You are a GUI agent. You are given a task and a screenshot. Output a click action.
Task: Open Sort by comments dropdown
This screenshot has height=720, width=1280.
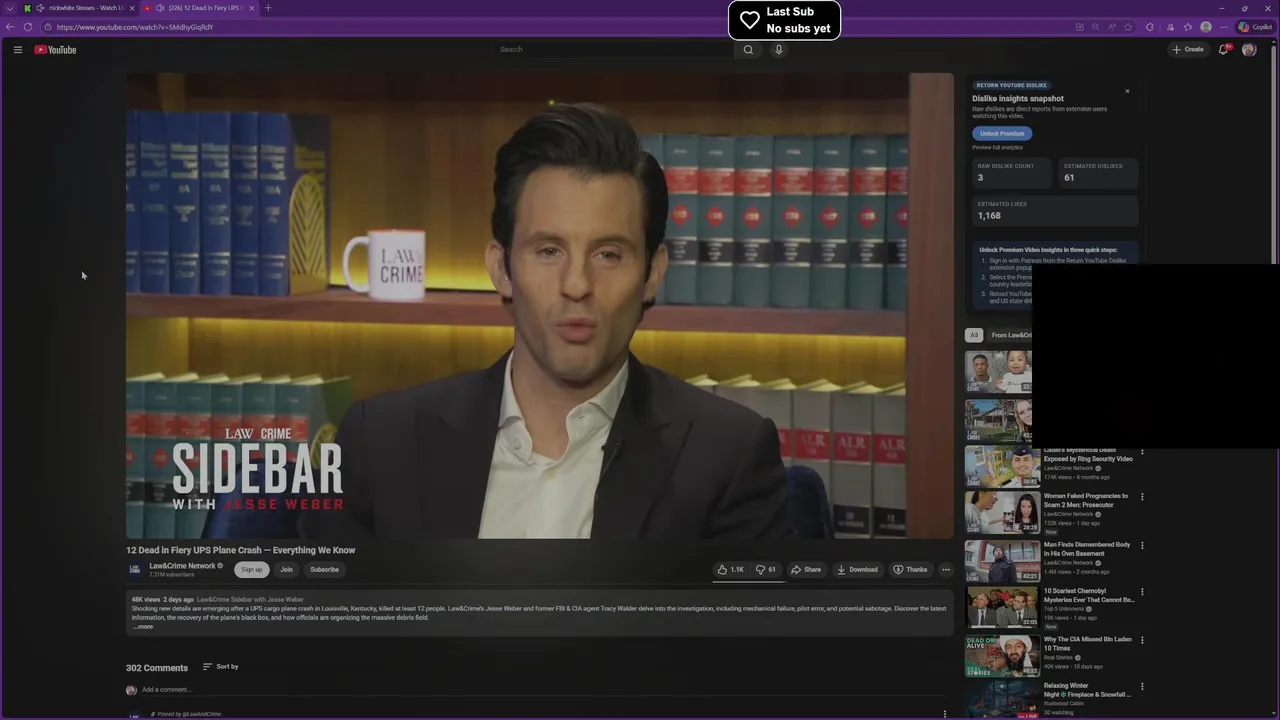pos(221,666)
